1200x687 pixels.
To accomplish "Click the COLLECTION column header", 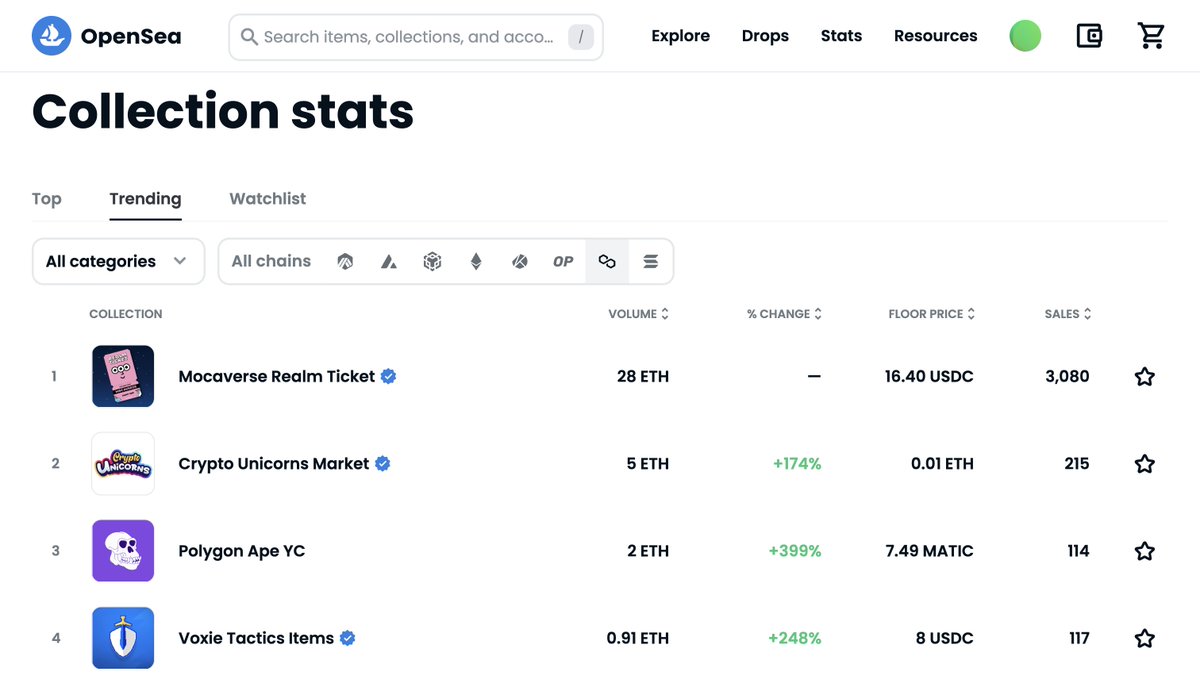I will pos(126,313).
